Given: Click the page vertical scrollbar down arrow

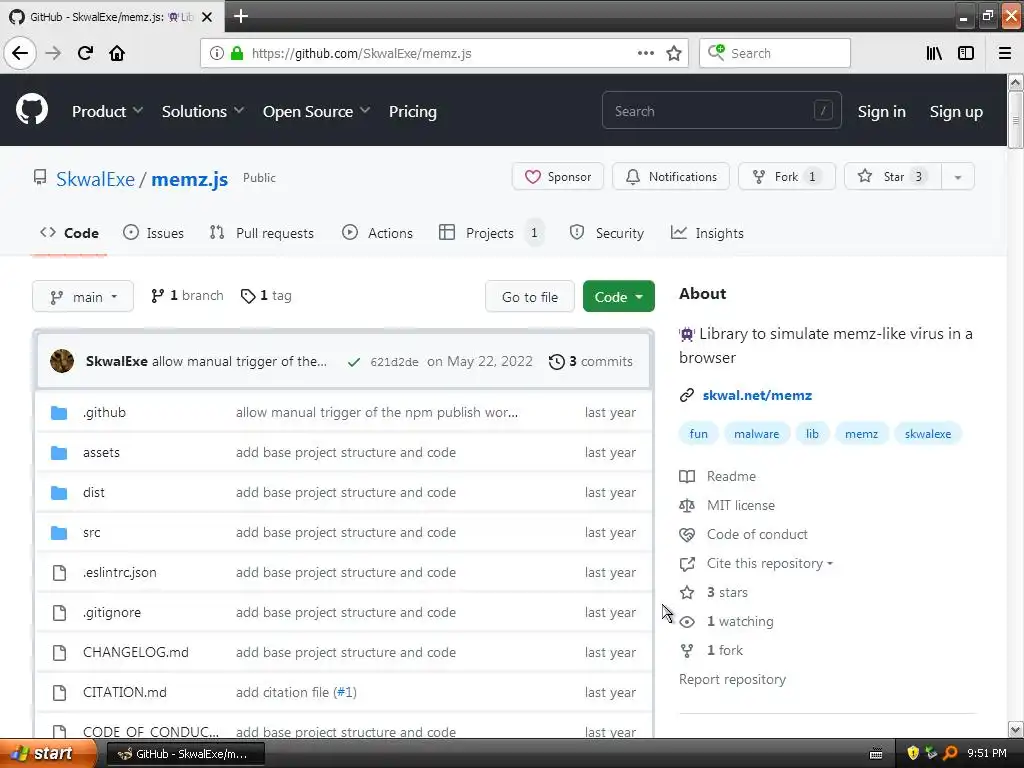Looking at the screenshot, I should (x=1015, y=730).
